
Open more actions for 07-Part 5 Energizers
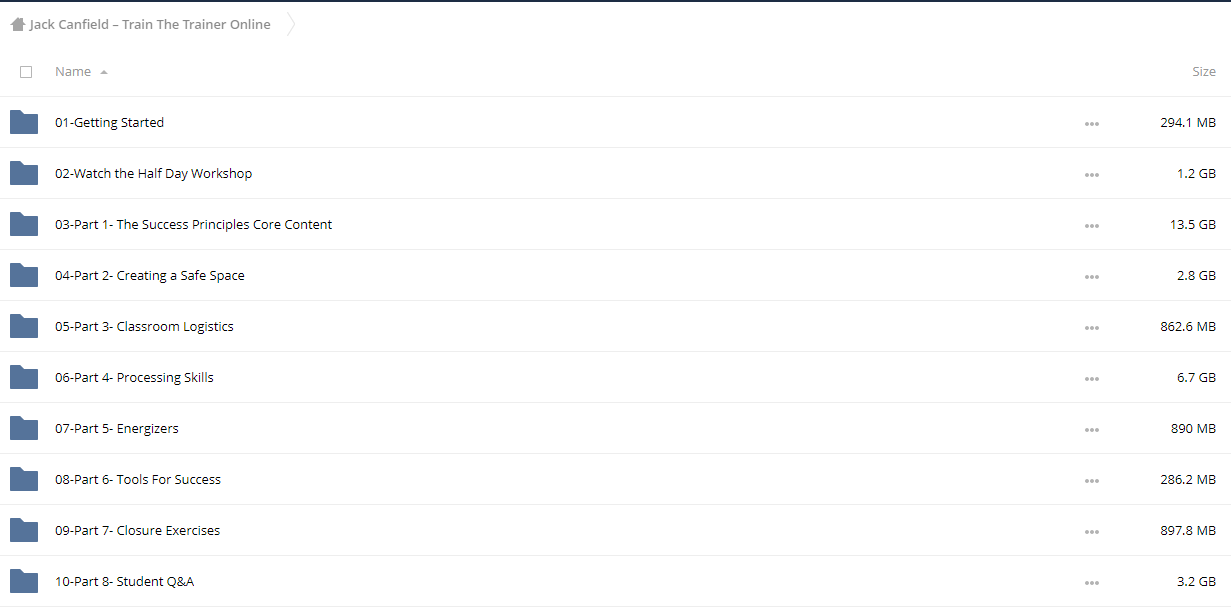1092,430
